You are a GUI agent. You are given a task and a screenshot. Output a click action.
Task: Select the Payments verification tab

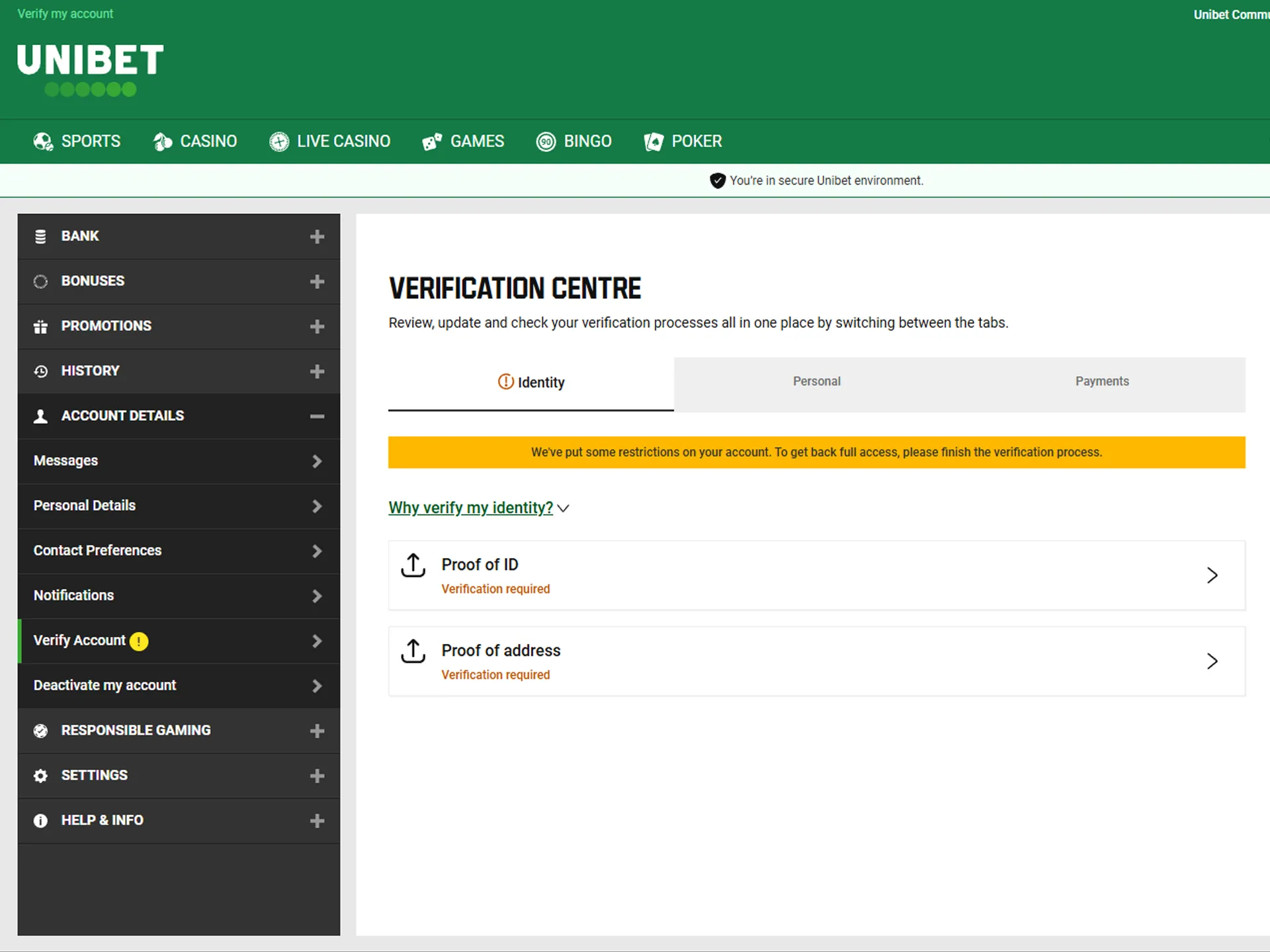pyautogui.click(x=1102, y=381)
